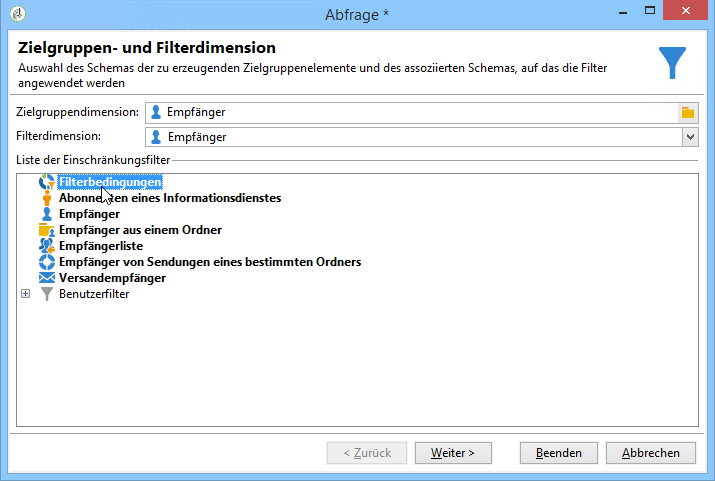Select Empfänger von Sendungen eines bestimmten Ordners
The image size is (715, 481).
tap(210, 262)
